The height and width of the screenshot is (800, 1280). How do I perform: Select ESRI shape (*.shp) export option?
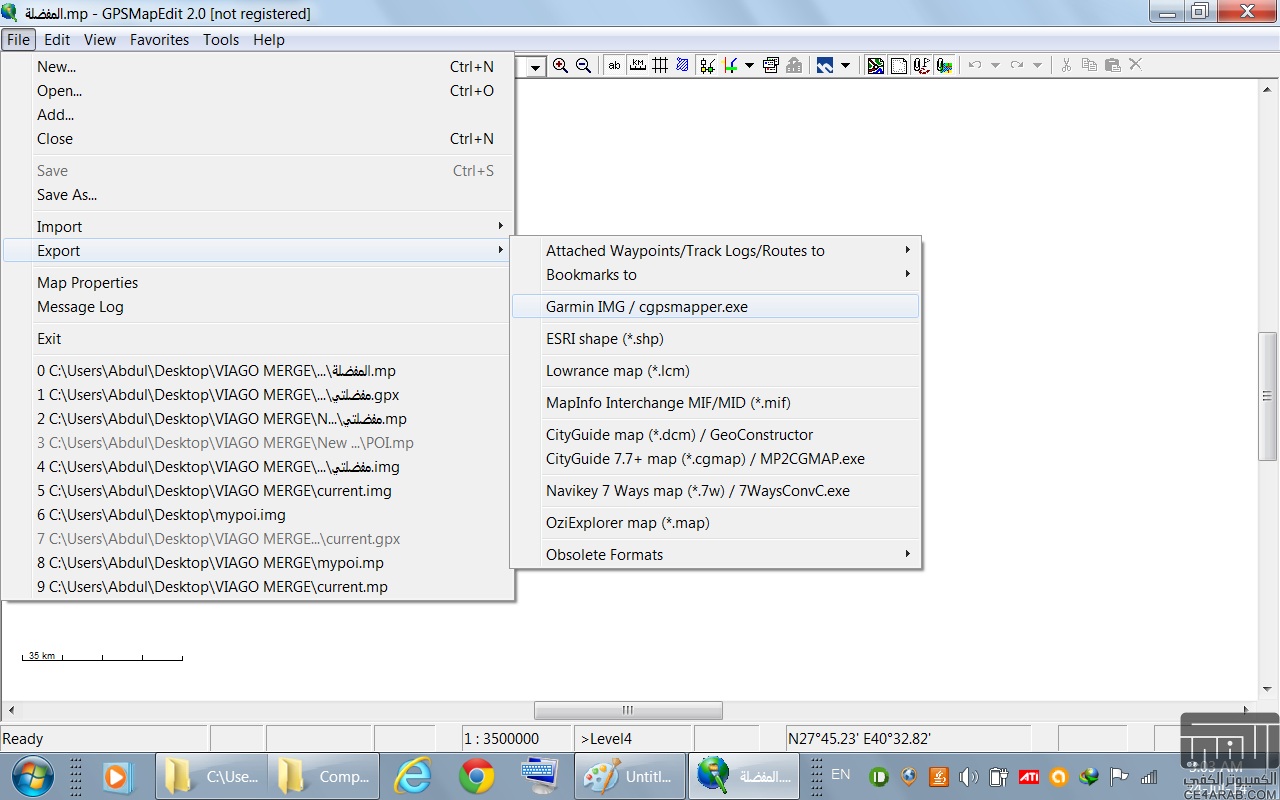716,339
